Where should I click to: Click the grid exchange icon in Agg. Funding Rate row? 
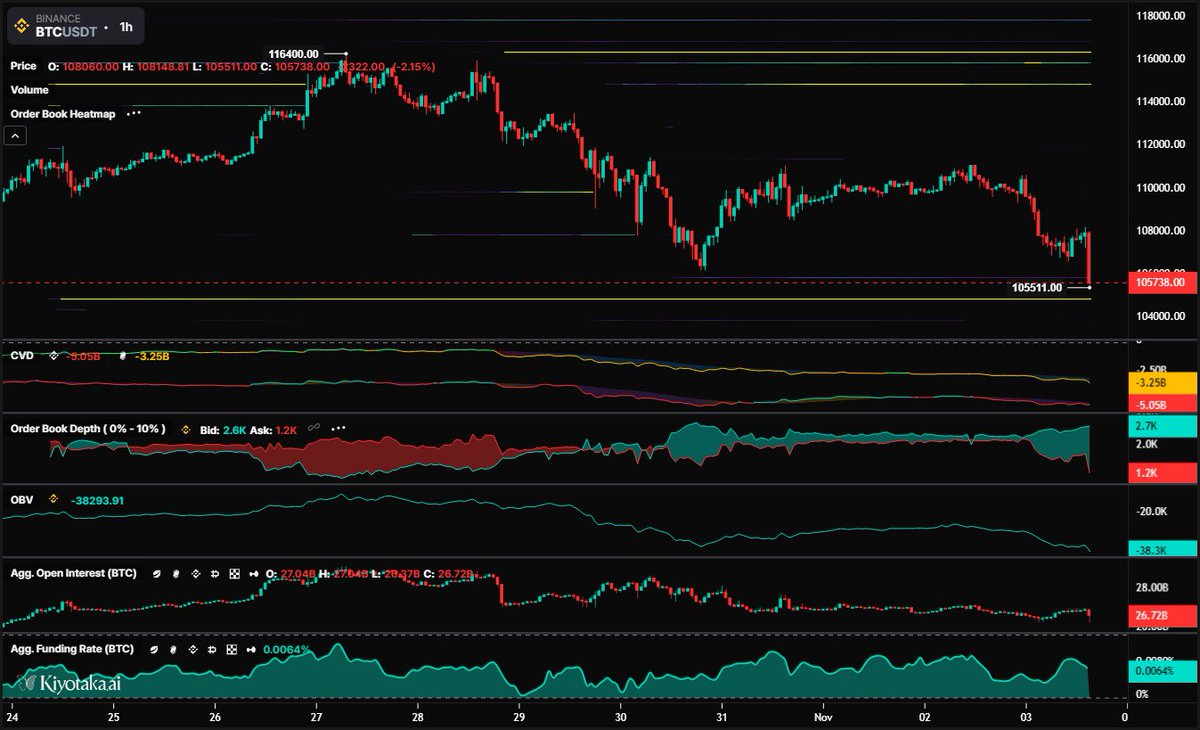(x=234, y=649)
